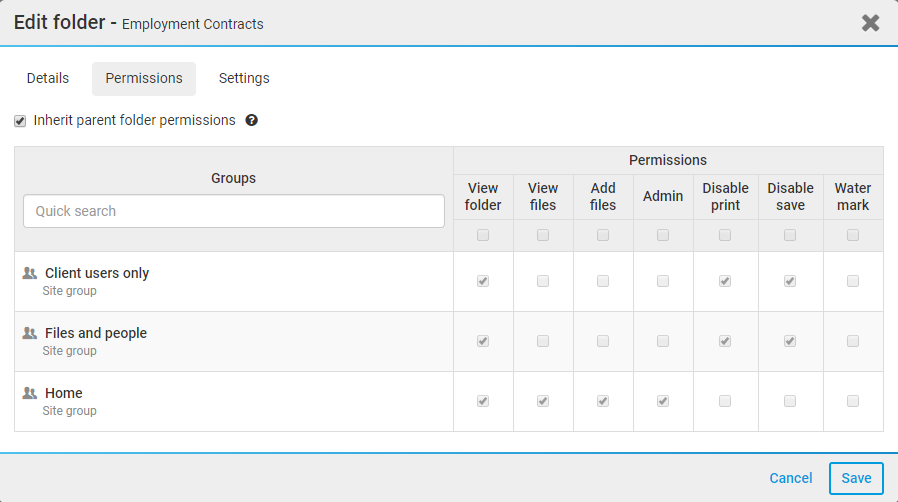The width and height of the screenshot is (898, 502).
Task: Check the View folder column header checkbox
Action: click(483, 235)
